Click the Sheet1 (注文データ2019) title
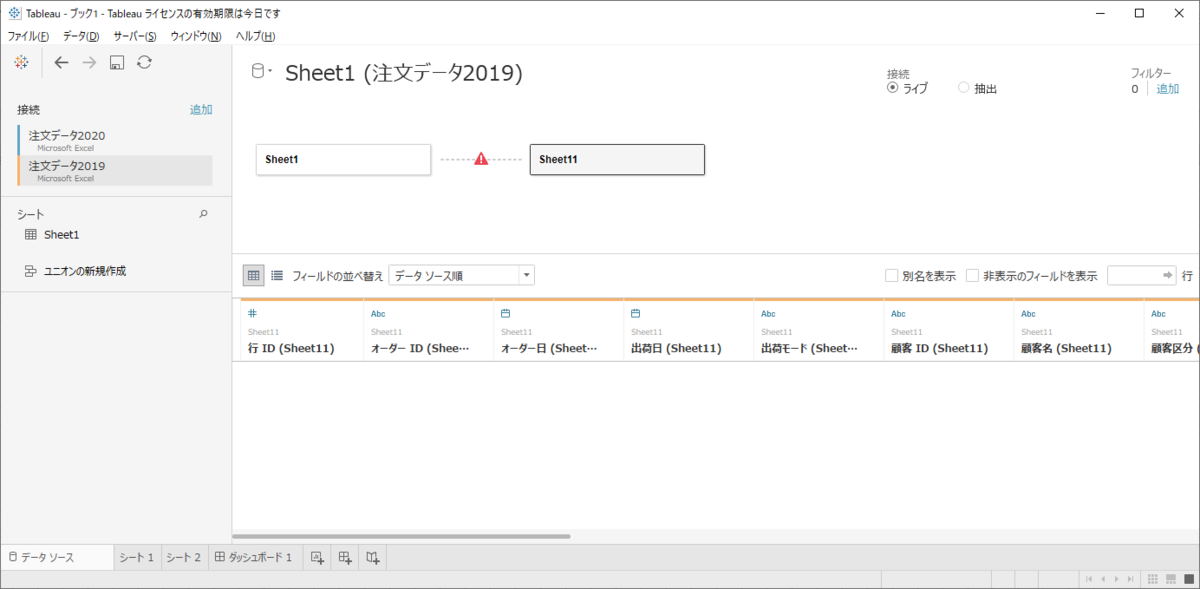The width and height of the screenshot is (1200, 589). (404, 73)
